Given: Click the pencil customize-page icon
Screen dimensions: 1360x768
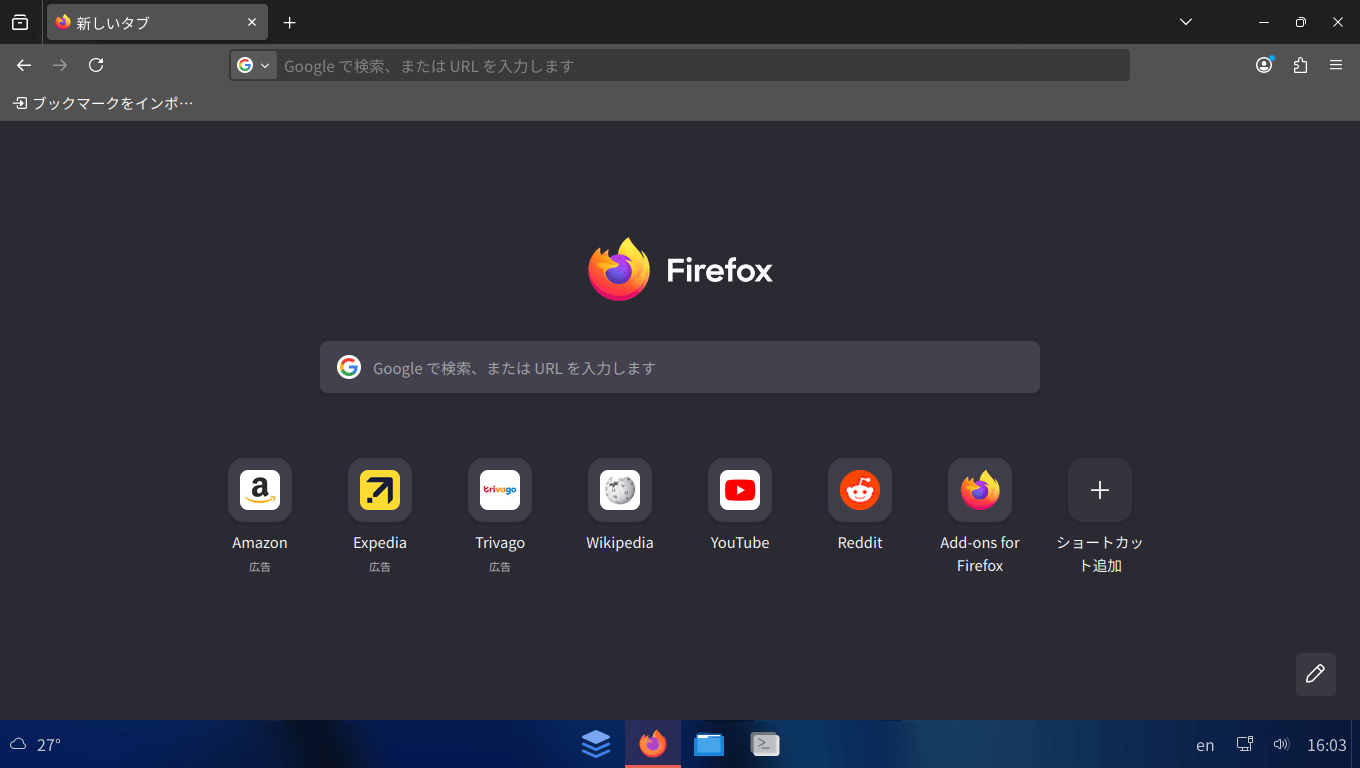Looking at the screenshot, I should click(1315, 674).
